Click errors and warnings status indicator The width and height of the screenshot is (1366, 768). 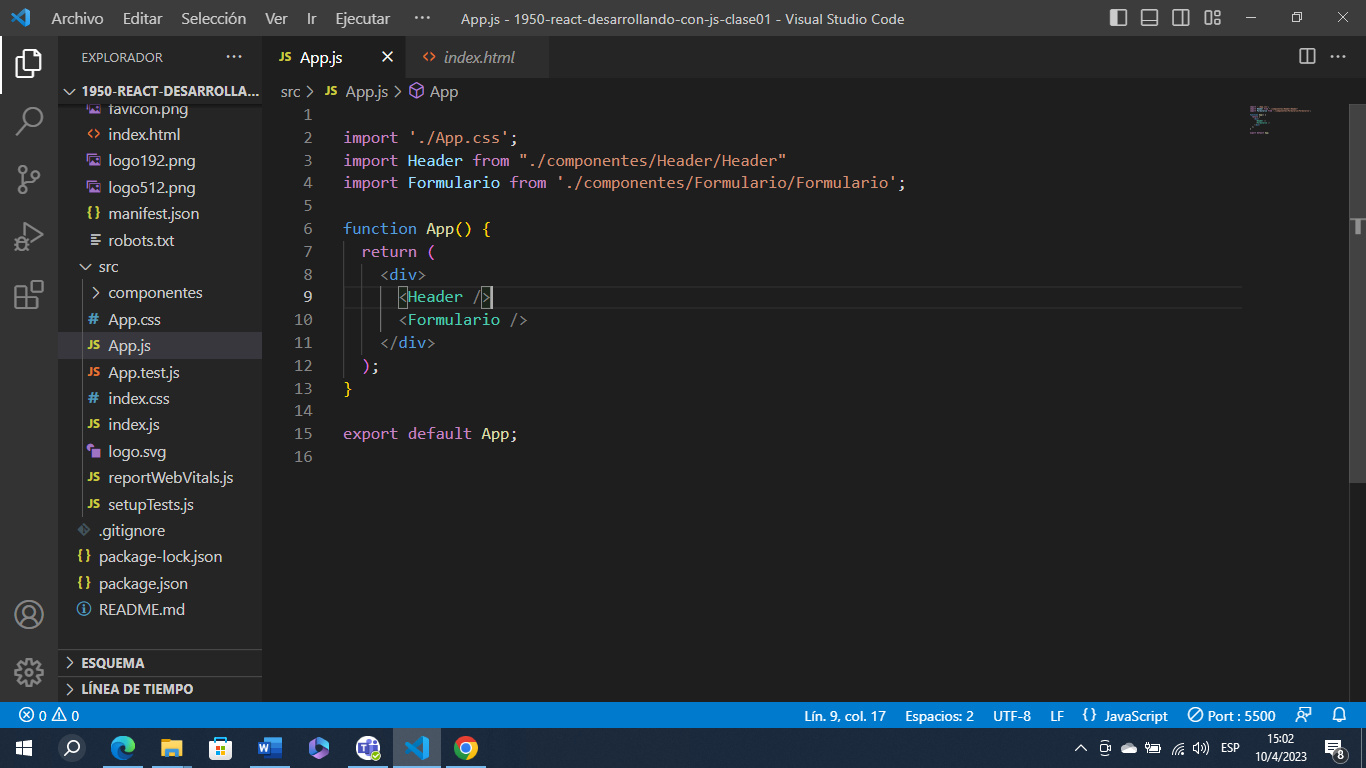[x=49, y=716]
